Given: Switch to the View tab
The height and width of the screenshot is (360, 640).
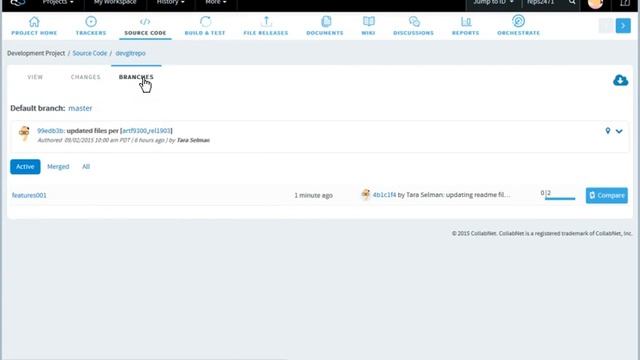Looking at the screenshot, I should (x=35, y=77).
